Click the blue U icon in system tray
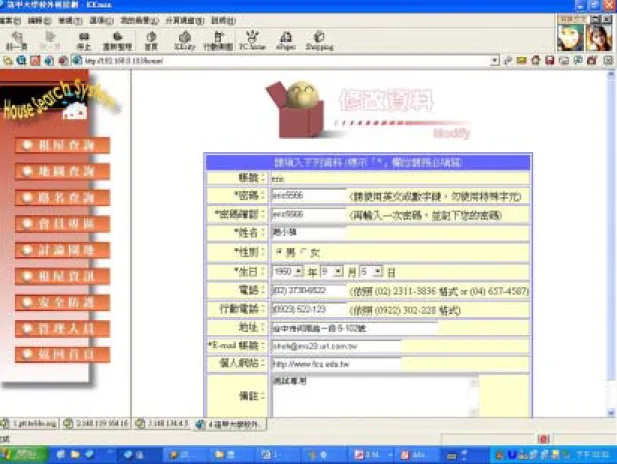Viewport: 617px width, 464px height. click(x=512, y=455)
